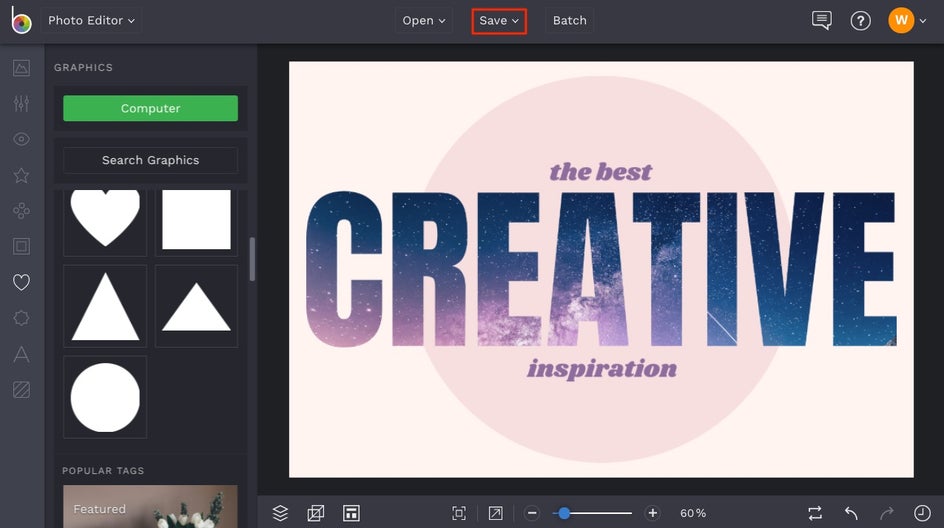Screen dimensions: 944x528
Task: Open the Featured popular tag thumbnail
Action: coord(151,506)
